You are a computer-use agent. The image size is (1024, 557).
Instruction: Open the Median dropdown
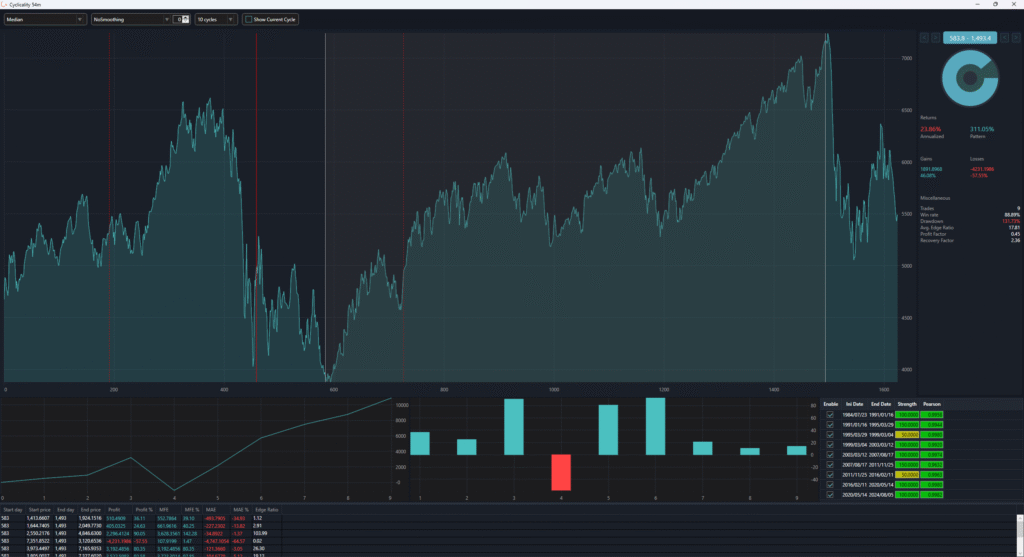tap(44, 19)
